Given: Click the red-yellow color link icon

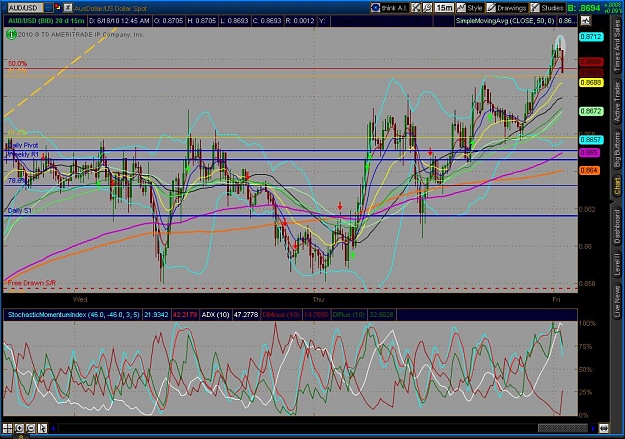Looking at the screenshot, I should [58, 7].
